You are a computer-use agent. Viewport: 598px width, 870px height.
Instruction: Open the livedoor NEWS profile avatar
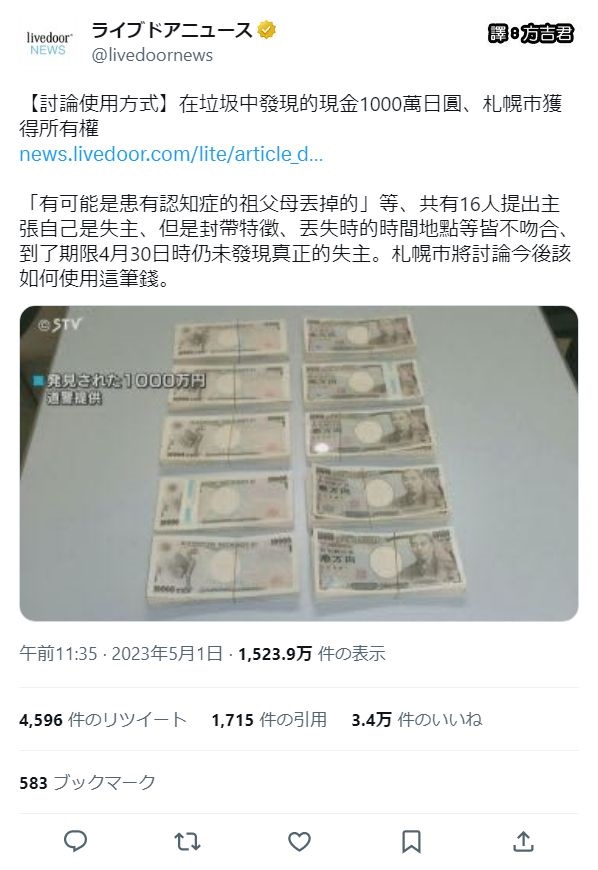[48, 43]
